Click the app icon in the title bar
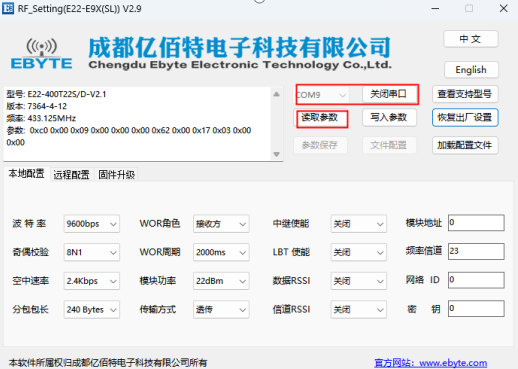This screenshot has width=518, height=369. click(8, 8)
